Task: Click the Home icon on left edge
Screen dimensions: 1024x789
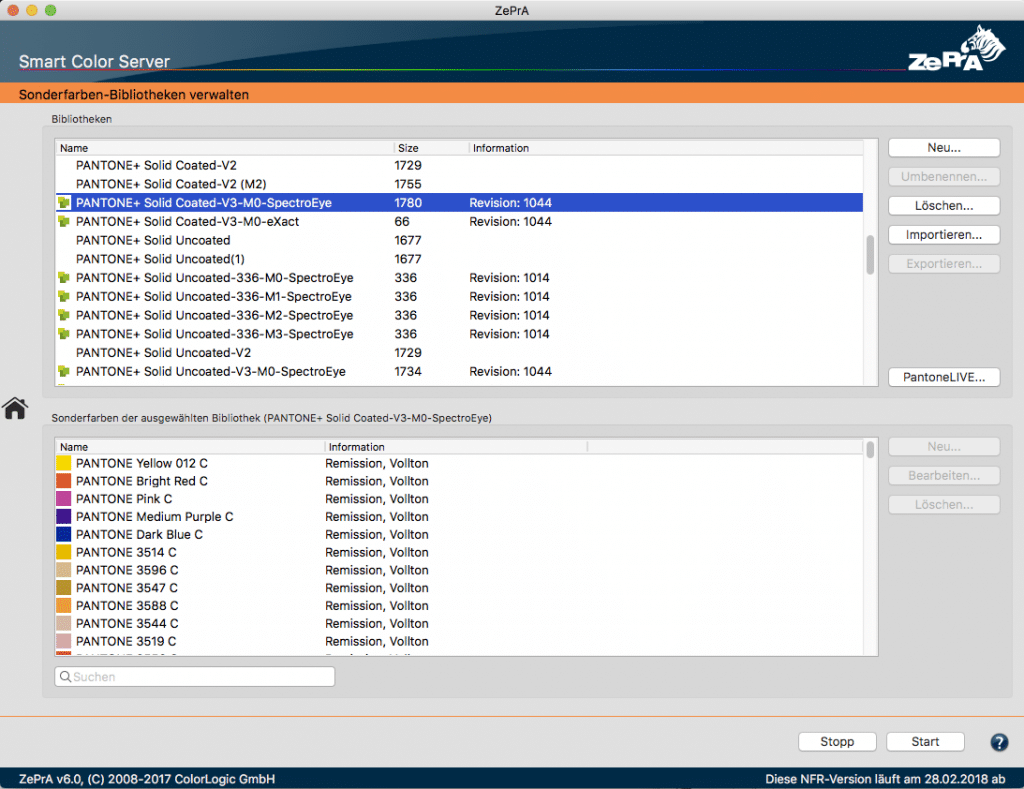Action: [15, 408]
